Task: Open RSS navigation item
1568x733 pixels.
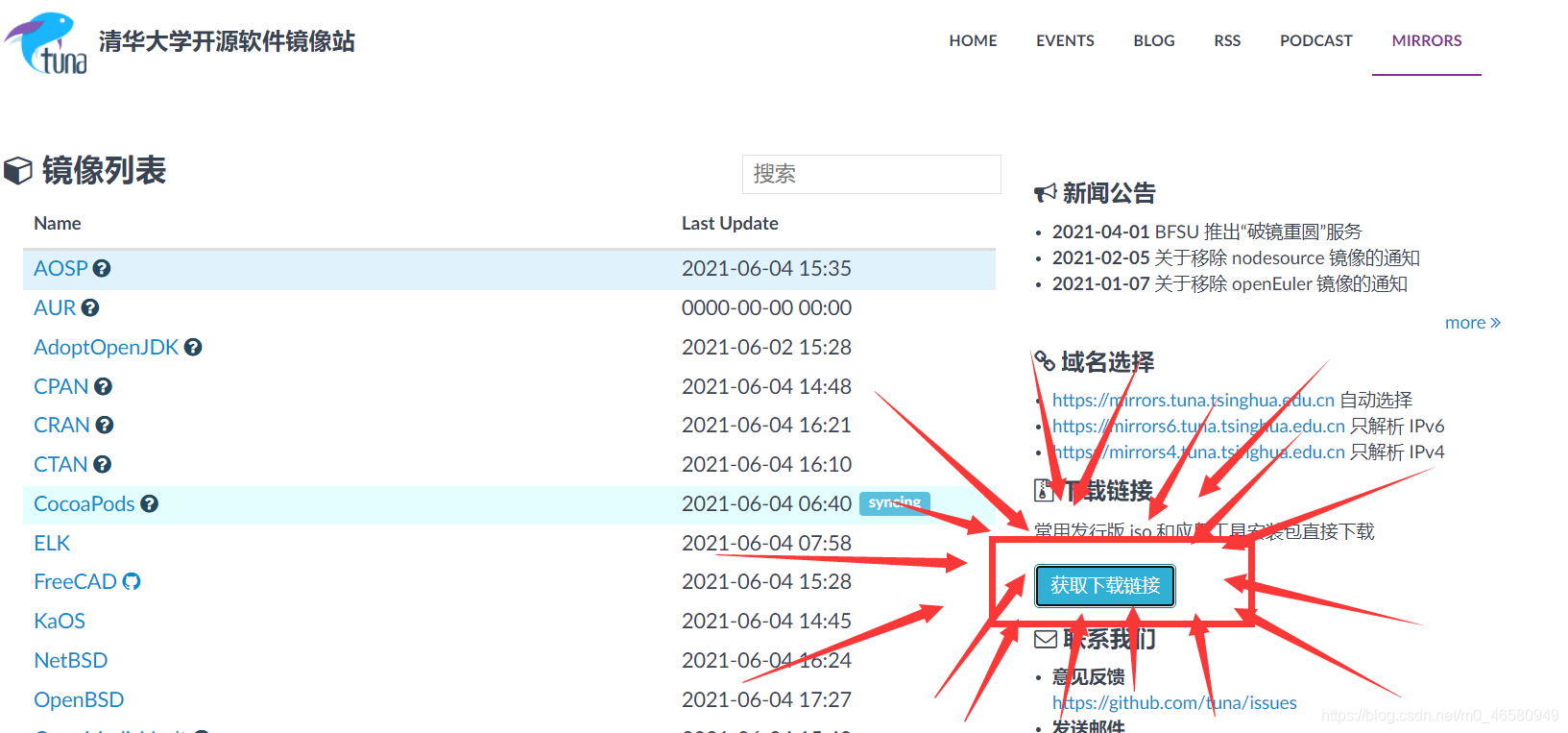Action: point(1227,40)
